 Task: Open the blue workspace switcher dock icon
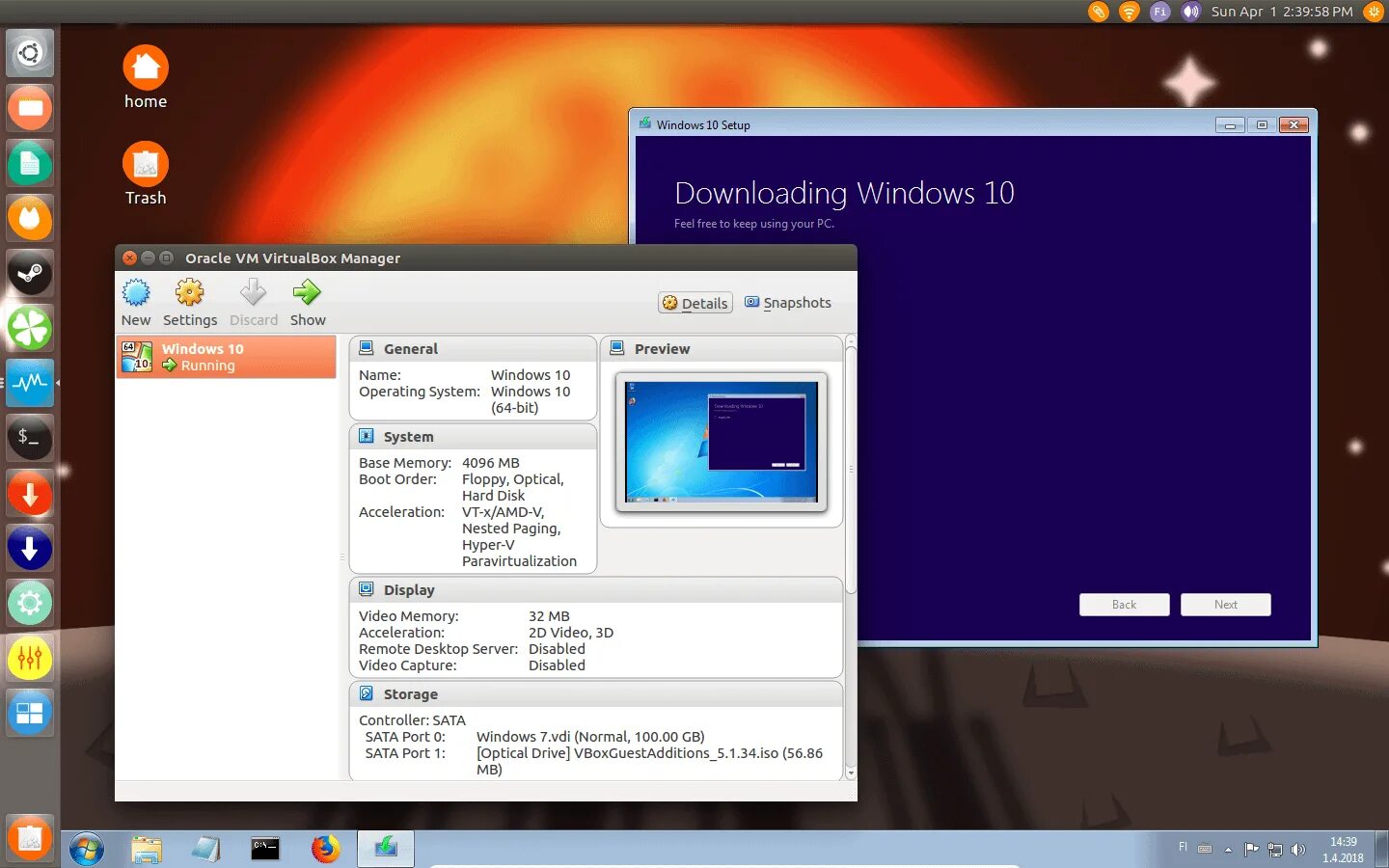[30, 714]
